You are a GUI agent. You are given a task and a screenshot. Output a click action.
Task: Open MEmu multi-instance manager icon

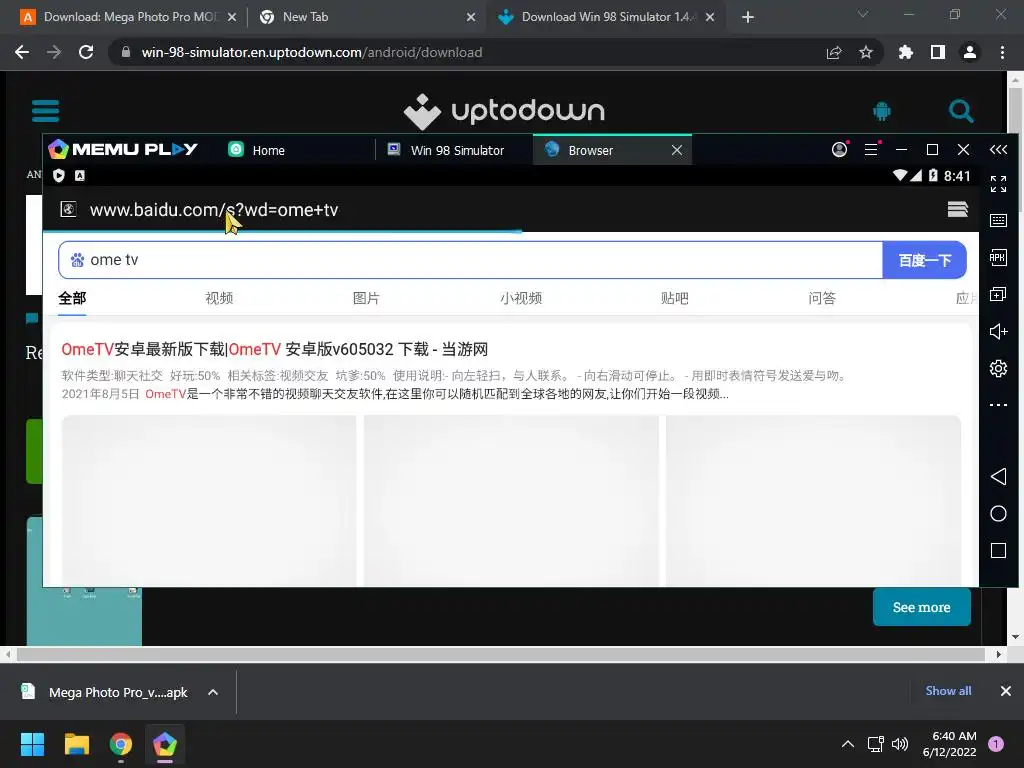(x=998, y=295)
